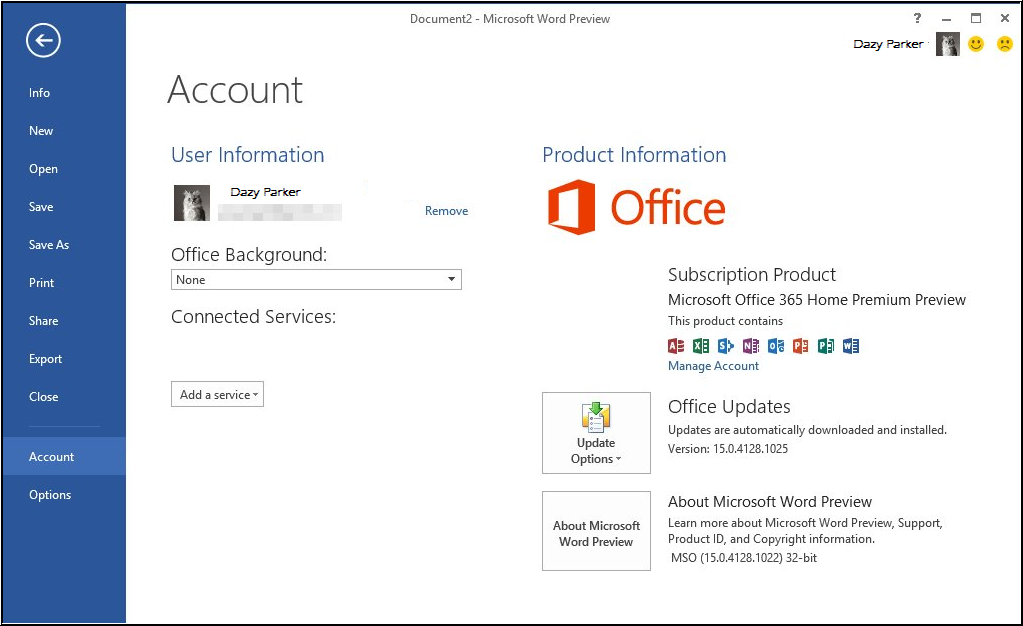Viewport: 1023px width, 626px height.
Task: Click the blue SharePoint S product icon
Action: coord(725,345)
